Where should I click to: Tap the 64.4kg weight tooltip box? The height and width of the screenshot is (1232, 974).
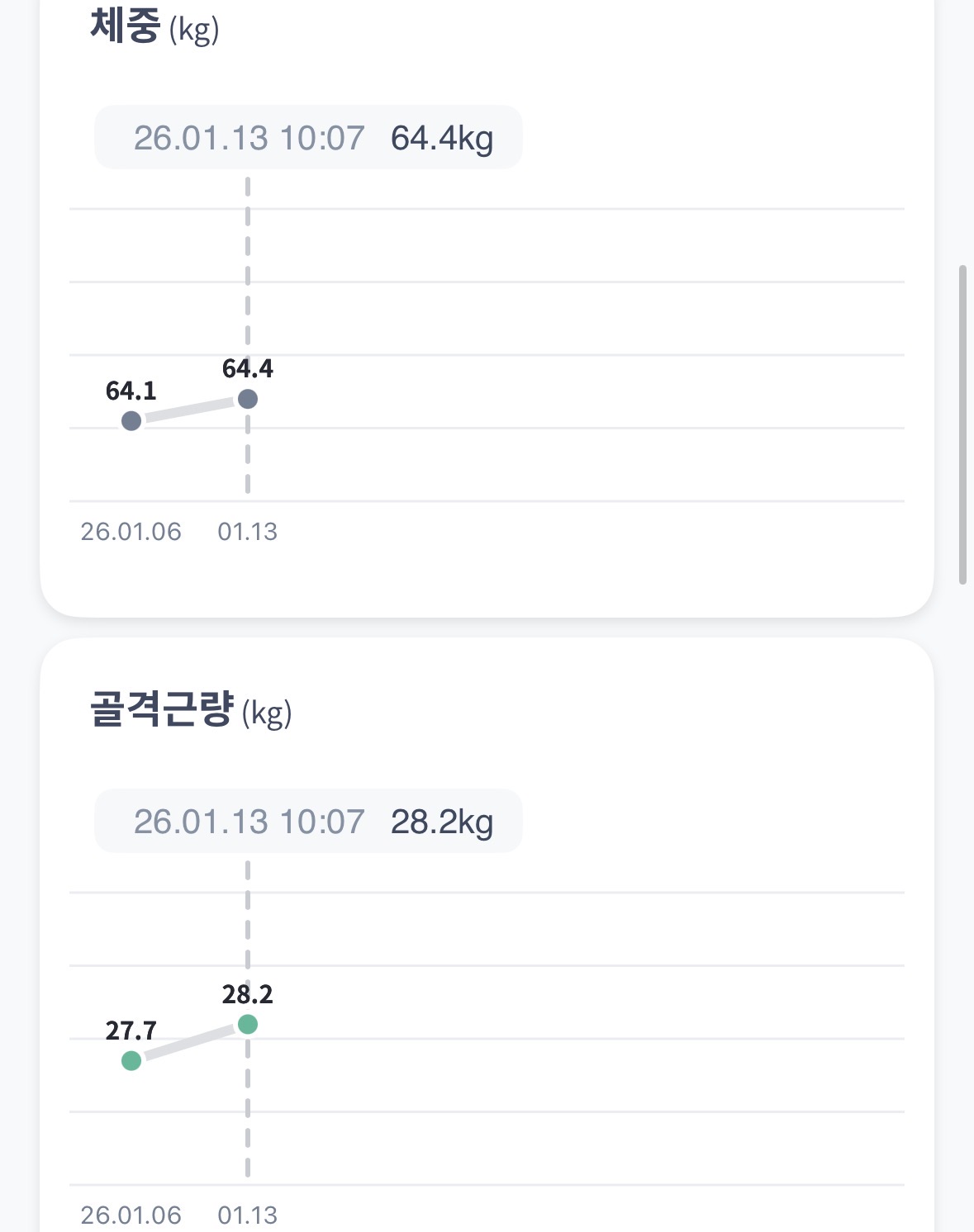tap(308, 138)
